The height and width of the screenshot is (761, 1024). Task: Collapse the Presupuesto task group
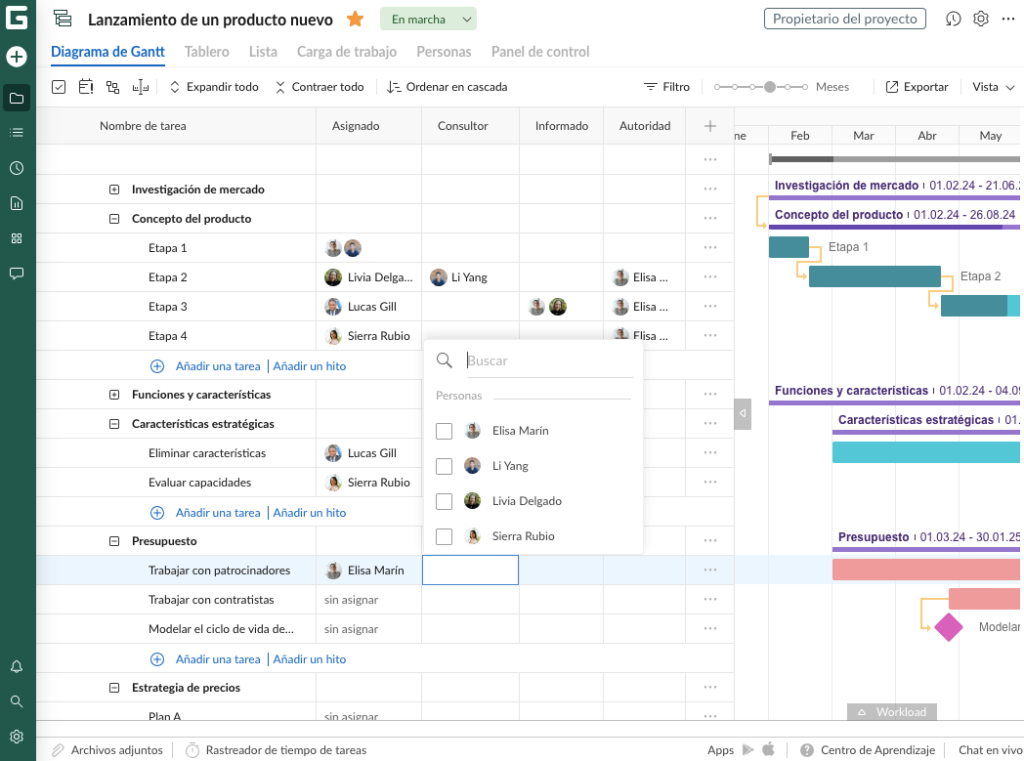114,541
